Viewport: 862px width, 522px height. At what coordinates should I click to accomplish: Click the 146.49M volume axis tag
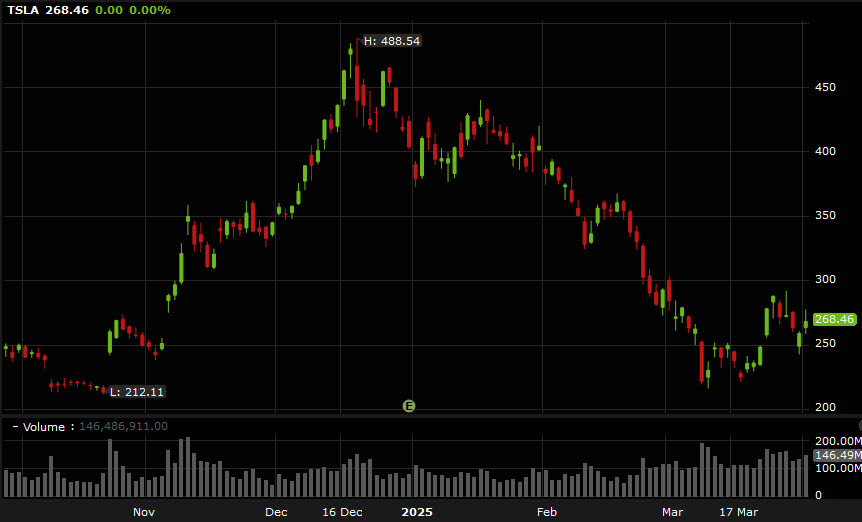[x=837, y=455]
